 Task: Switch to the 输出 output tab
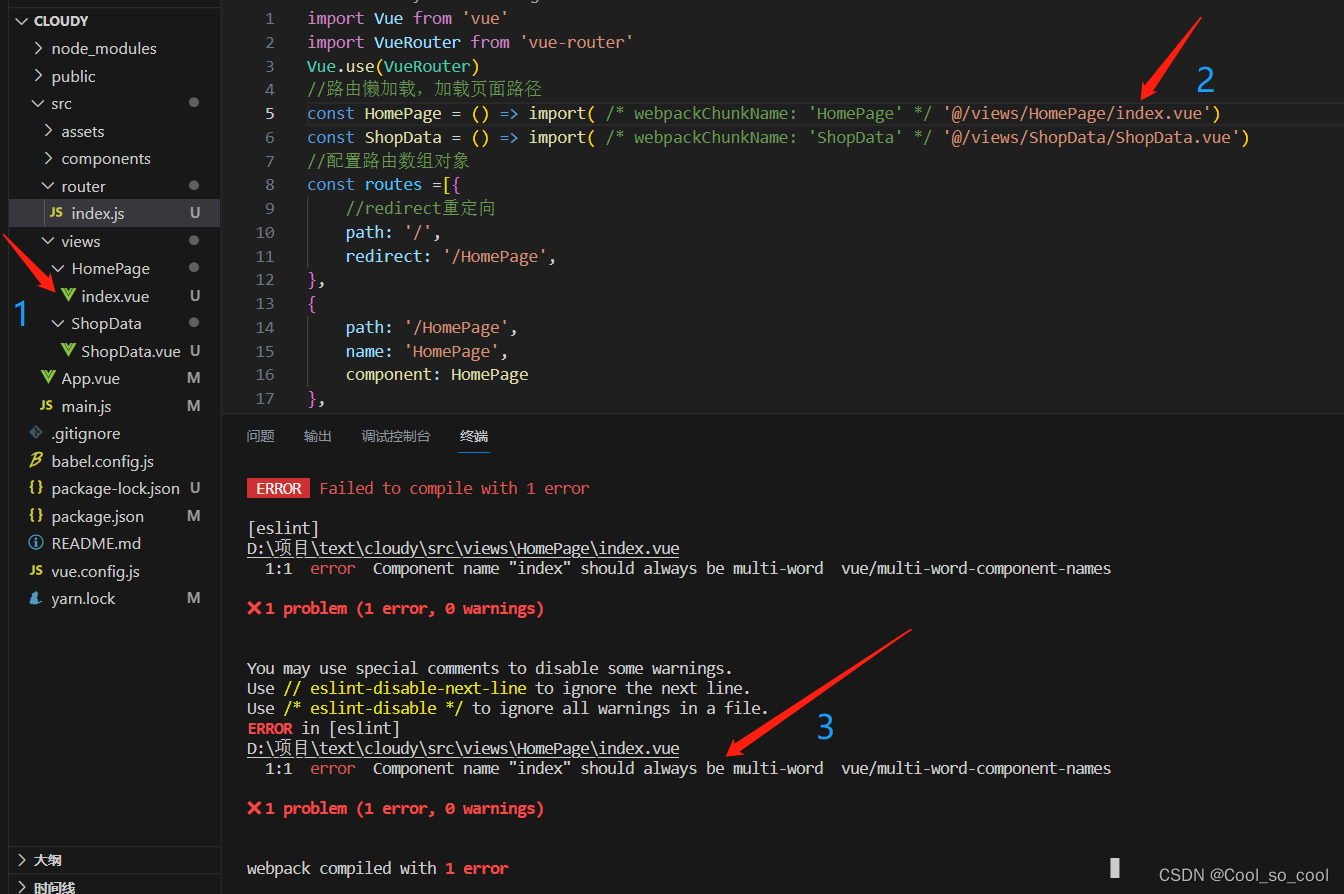pos(318,436)
